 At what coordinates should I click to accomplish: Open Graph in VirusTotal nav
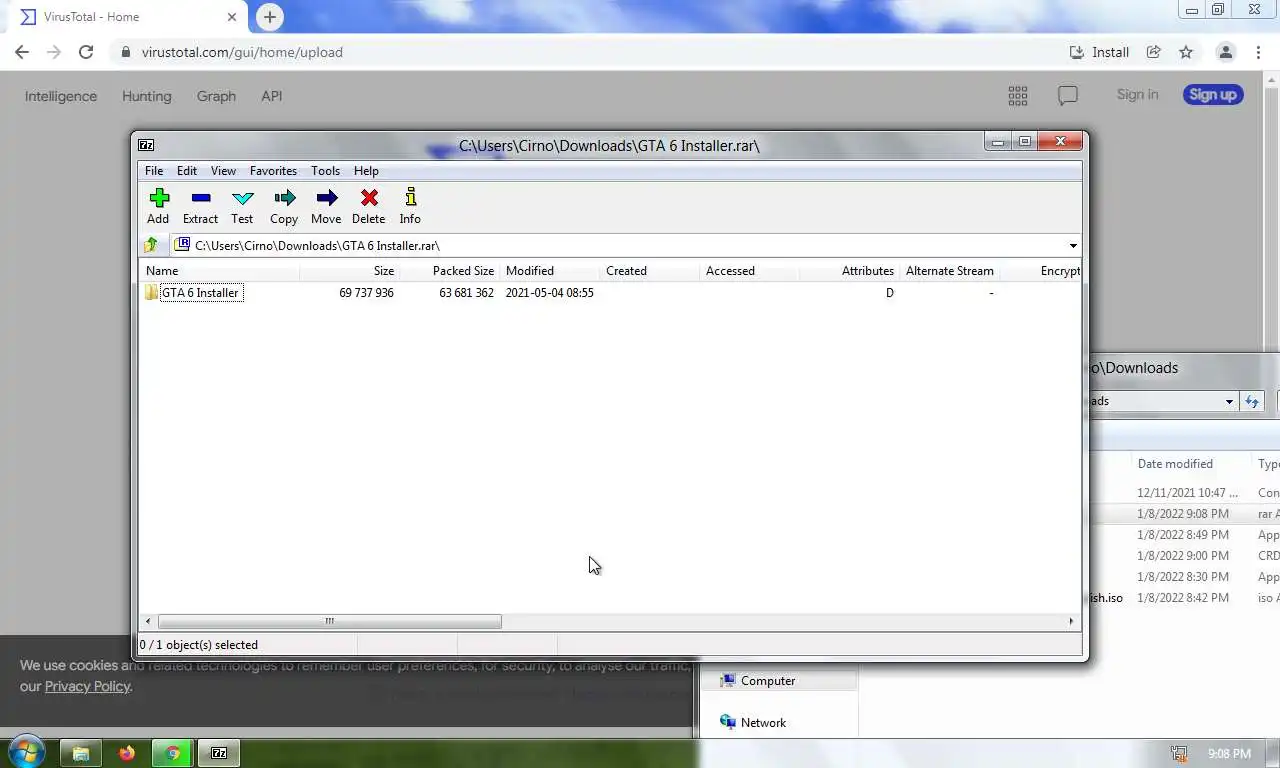point(216,96)
